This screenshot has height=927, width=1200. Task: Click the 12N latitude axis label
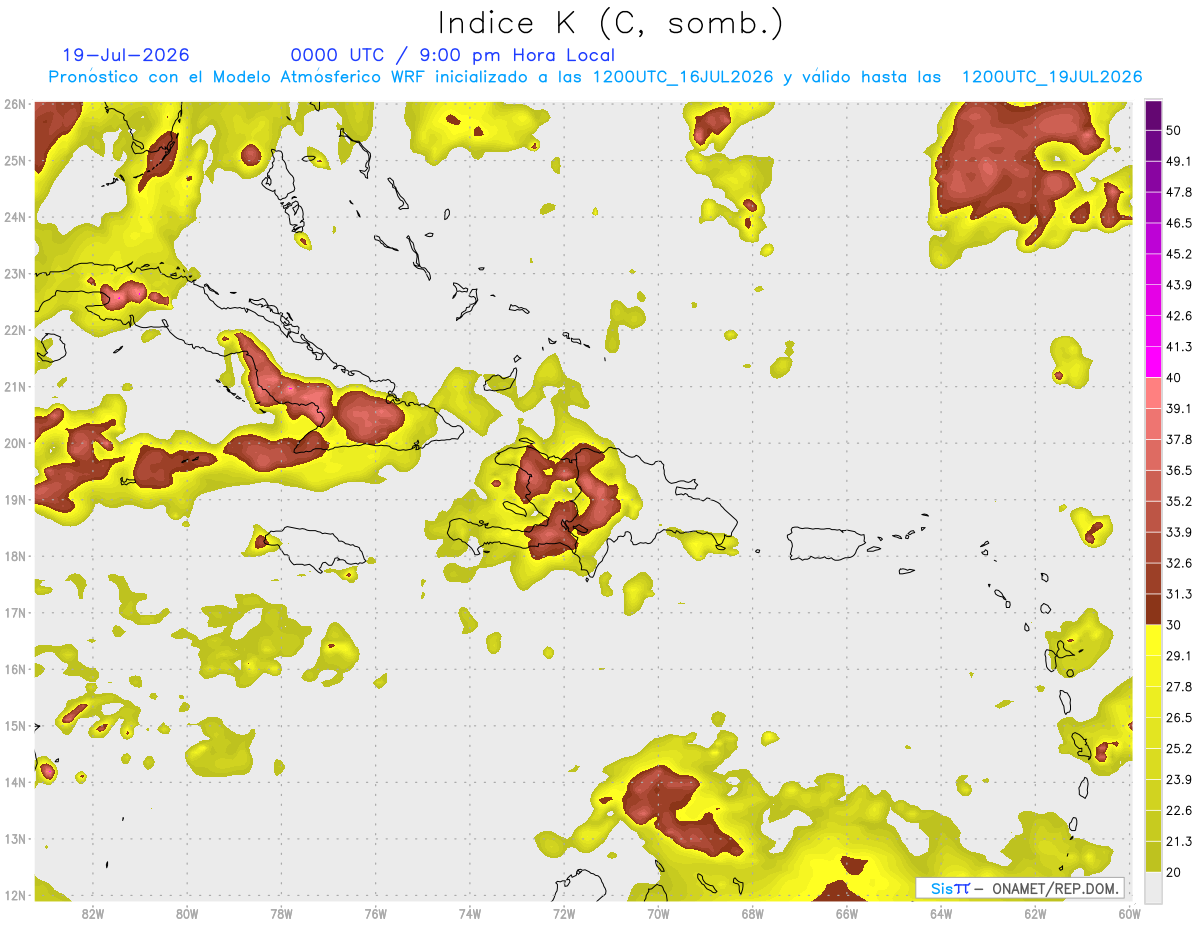click(x=14, y=895)
